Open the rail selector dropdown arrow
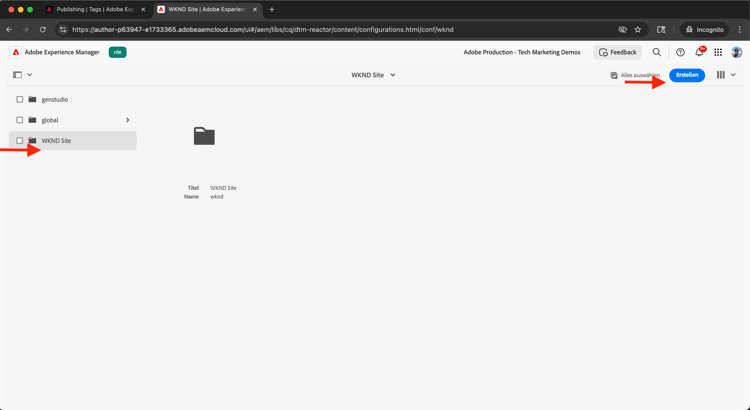 (x=30, y=75)
